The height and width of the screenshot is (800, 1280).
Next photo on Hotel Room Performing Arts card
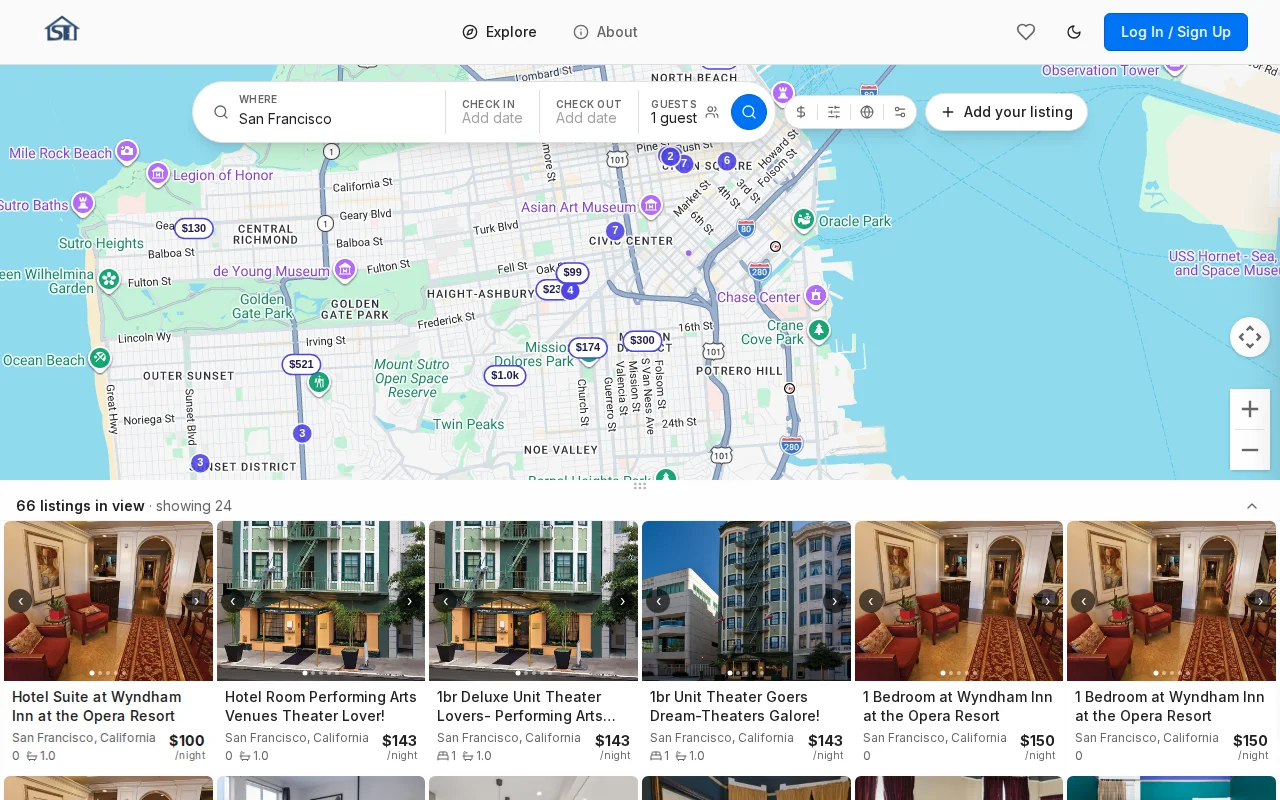tap(409, 601)
